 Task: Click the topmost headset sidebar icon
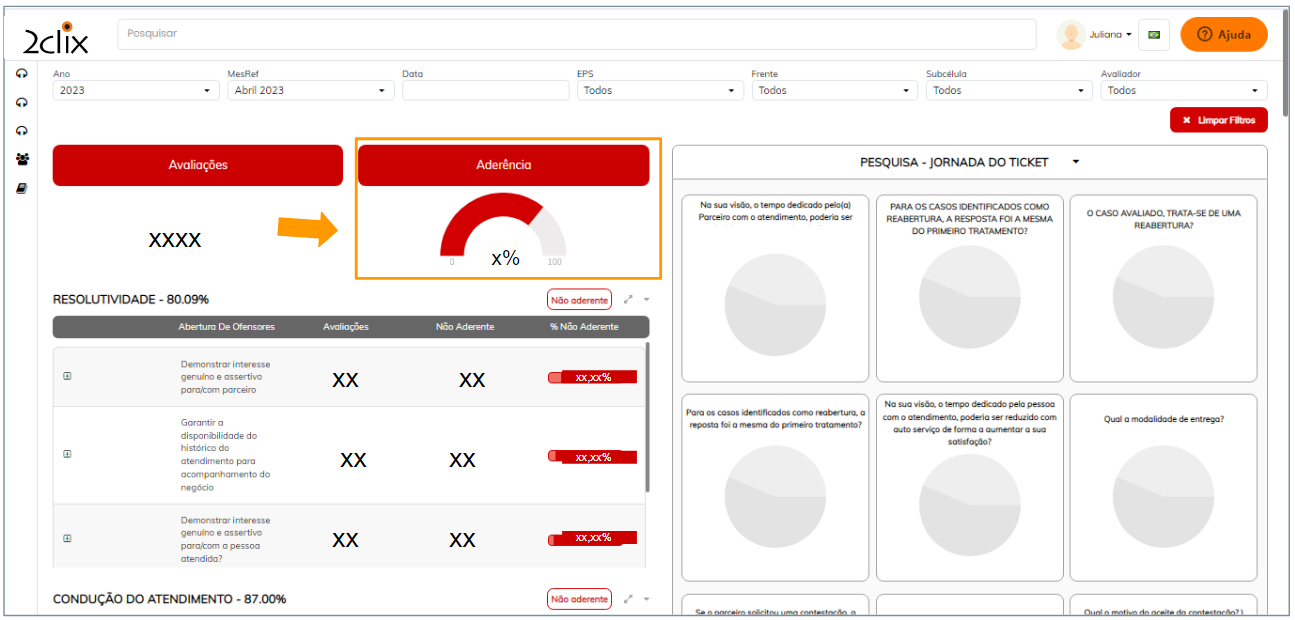(22, 73)
